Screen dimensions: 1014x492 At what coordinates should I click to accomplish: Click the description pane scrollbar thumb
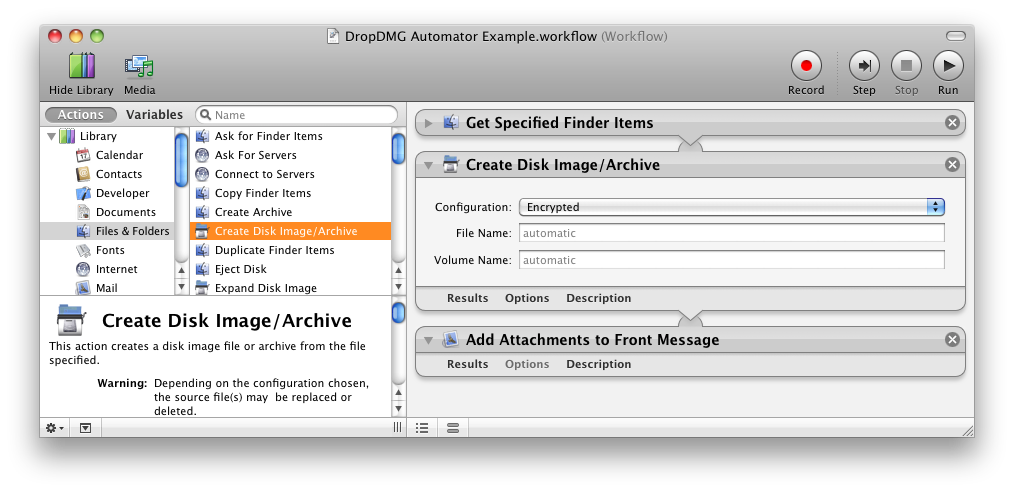(398, 312)
